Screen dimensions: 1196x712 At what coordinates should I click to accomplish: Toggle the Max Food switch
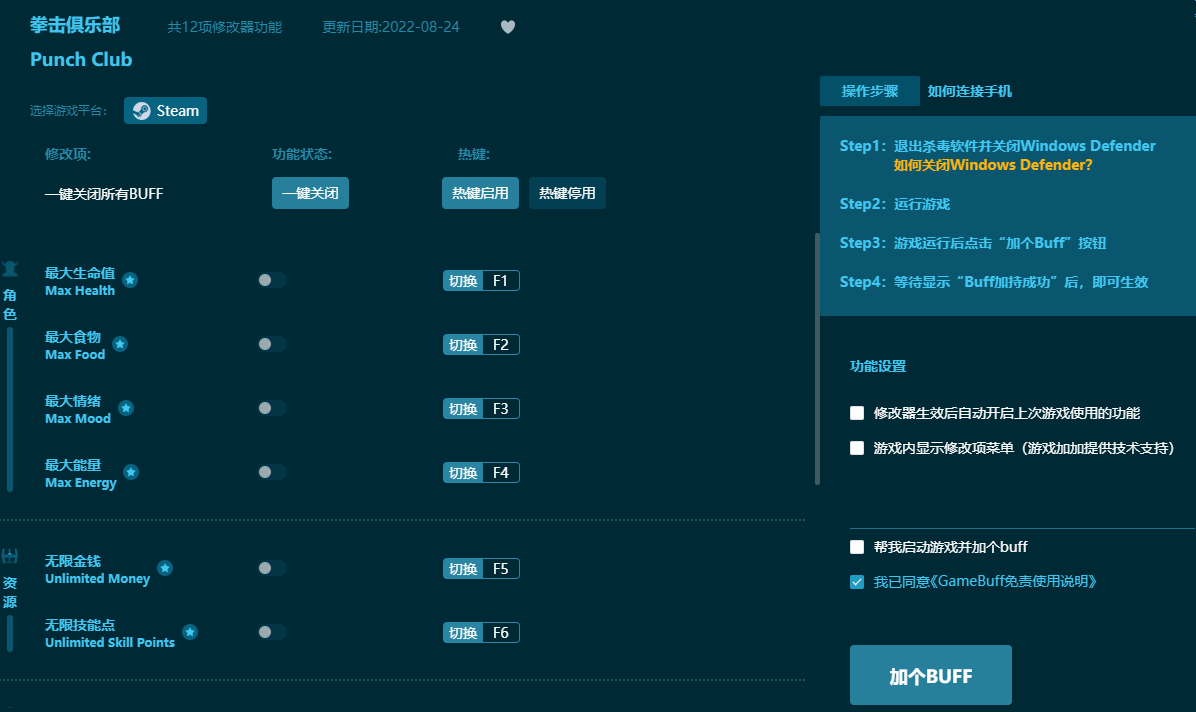(272, 344)
